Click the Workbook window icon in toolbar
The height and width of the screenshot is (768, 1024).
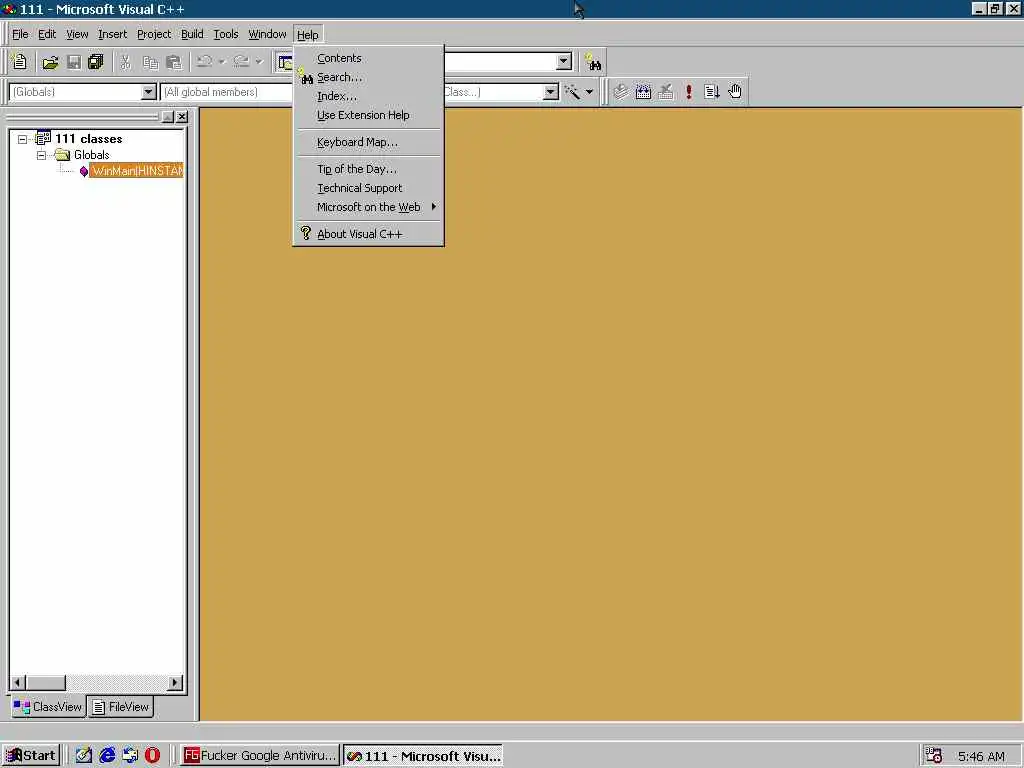coord(285,62)
